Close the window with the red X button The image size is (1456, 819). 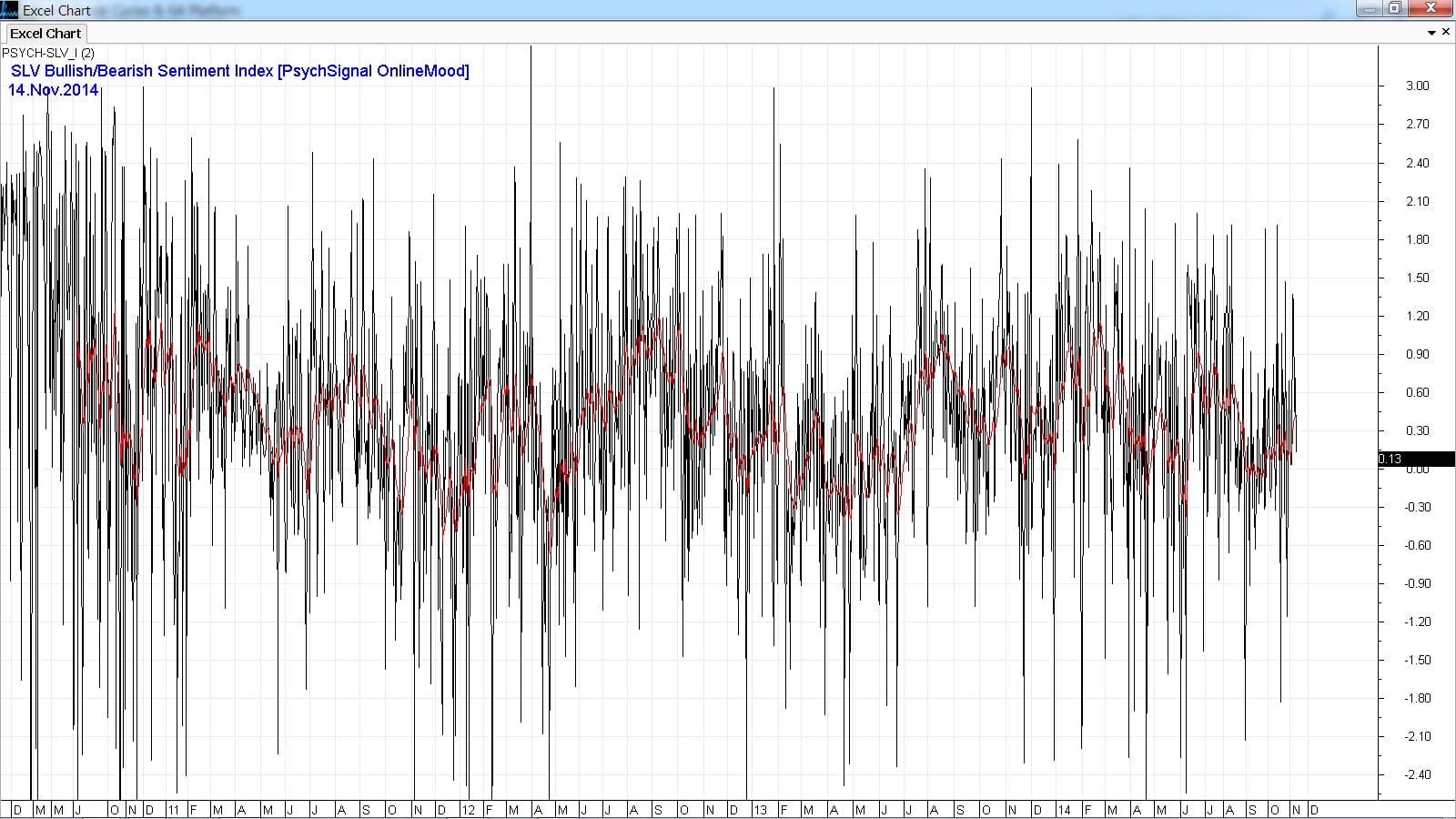[x=1431, y=7]
